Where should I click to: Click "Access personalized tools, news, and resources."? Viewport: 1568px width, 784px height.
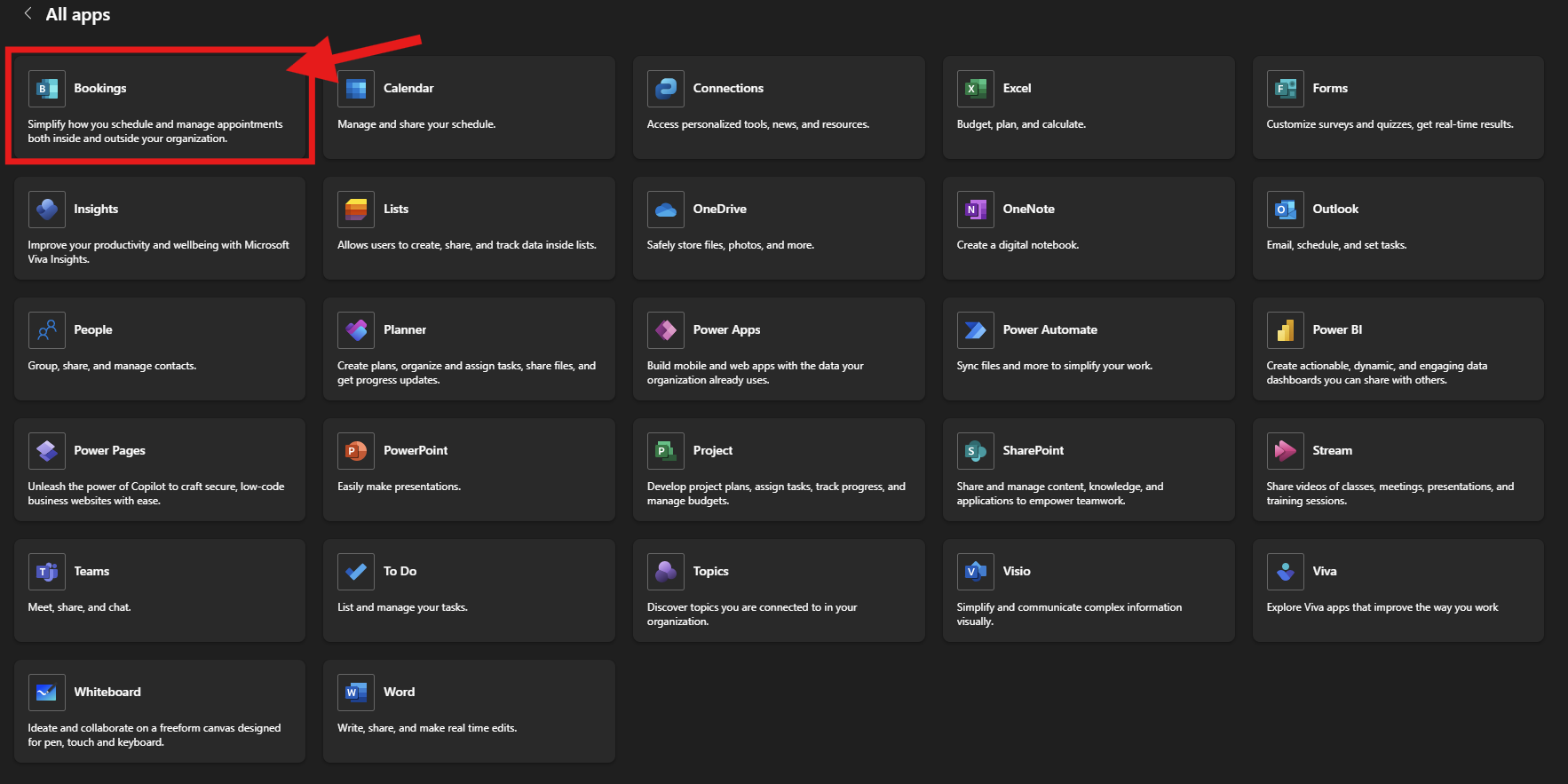click(758, 124)
